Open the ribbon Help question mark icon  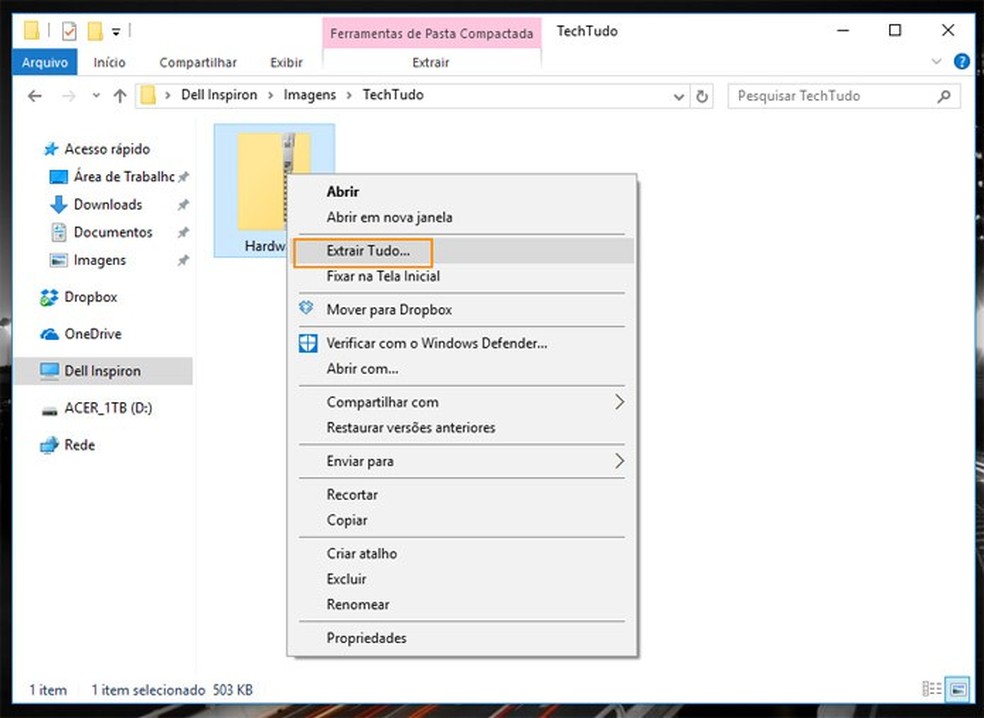coord(962,62)
